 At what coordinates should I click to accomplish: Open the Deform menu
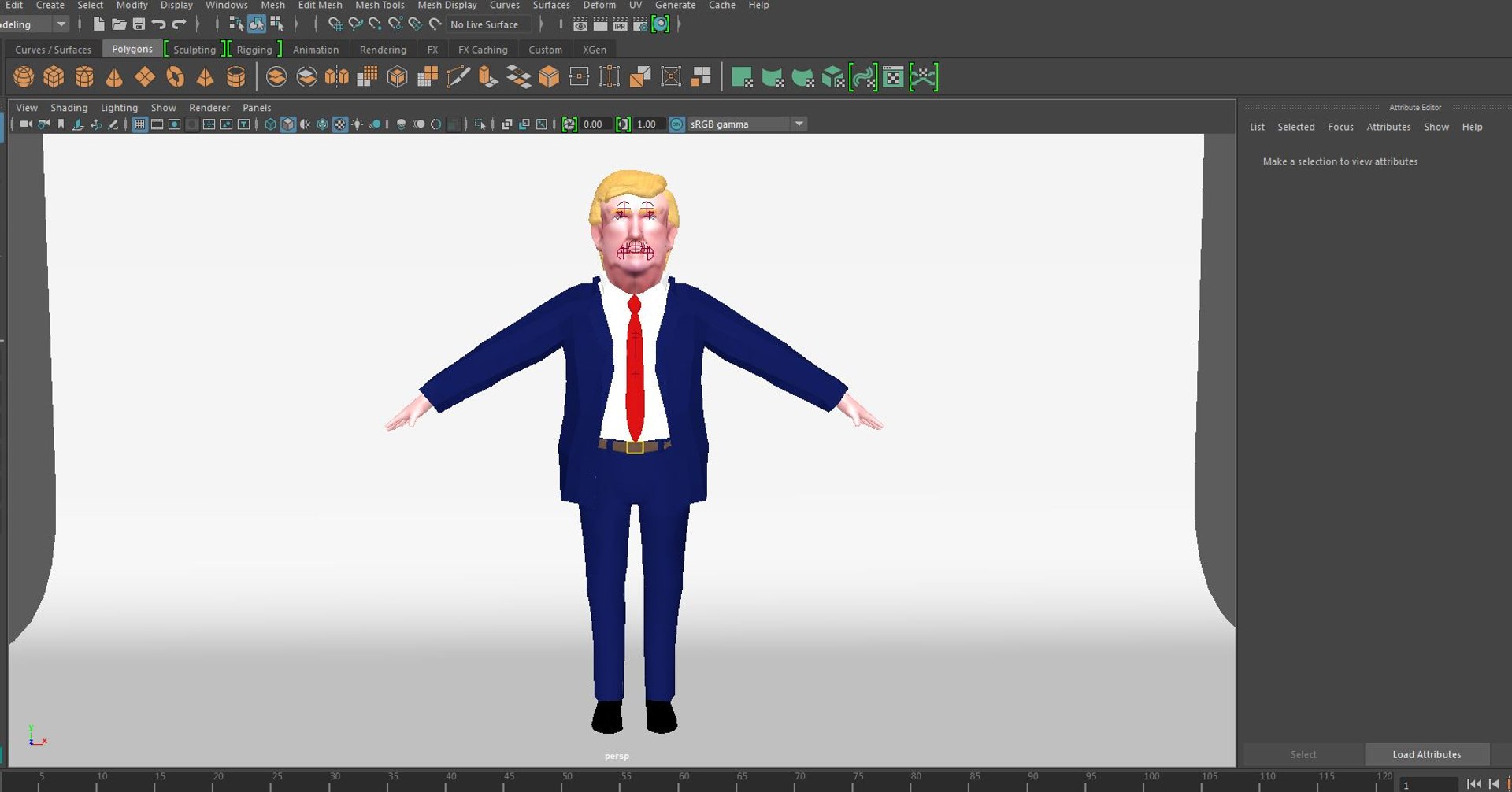(599, 5)
